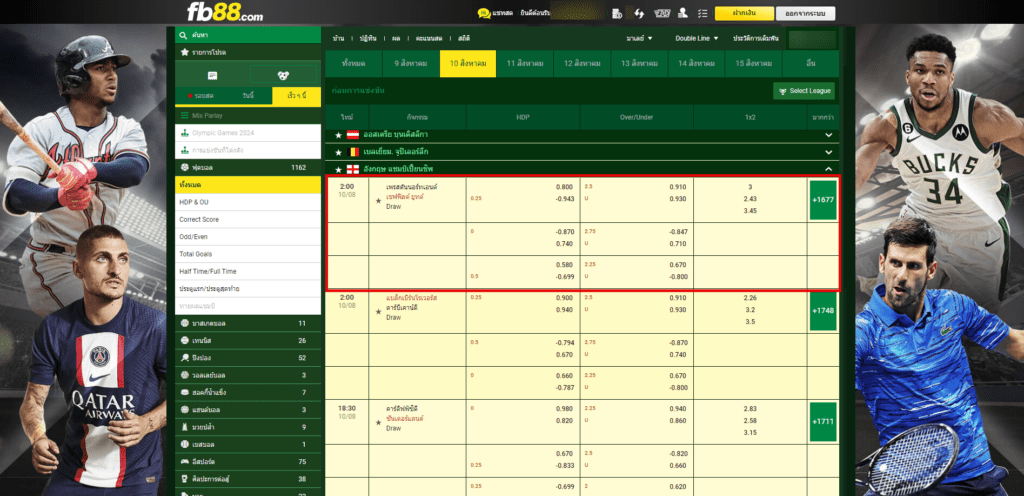Toggle favorite star for the 2:00 Draw 3.45 match
This screenshot has height=496, width=1024.
(x=378, y=201)
